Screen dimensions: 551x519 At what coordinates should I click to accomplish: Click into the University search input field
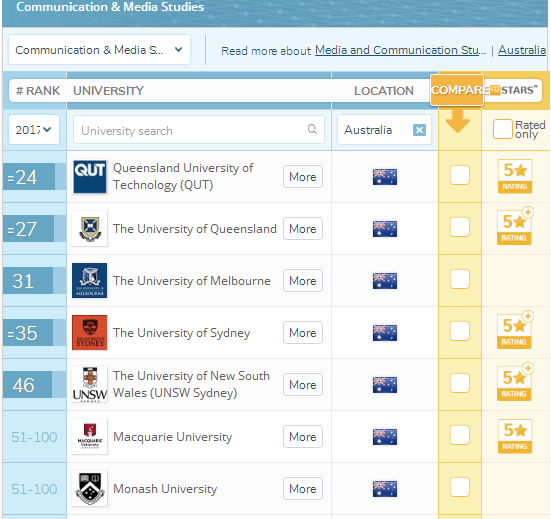tap(199, 130)
